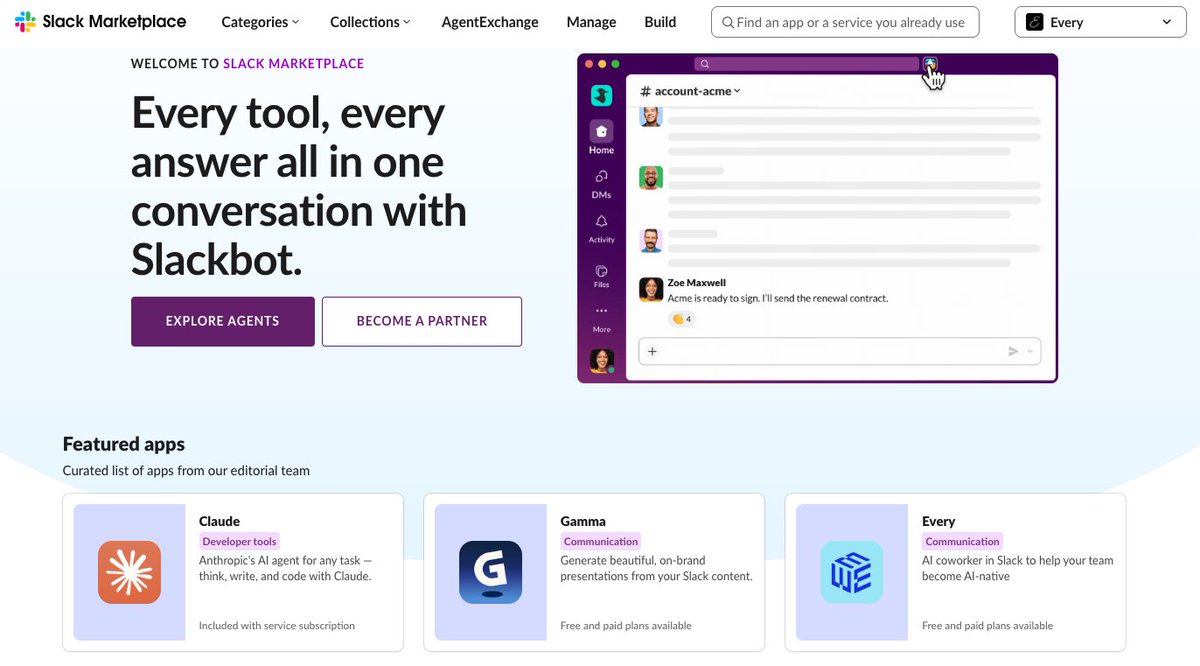Click the Every app icon in Featured apps

point(852,572)
